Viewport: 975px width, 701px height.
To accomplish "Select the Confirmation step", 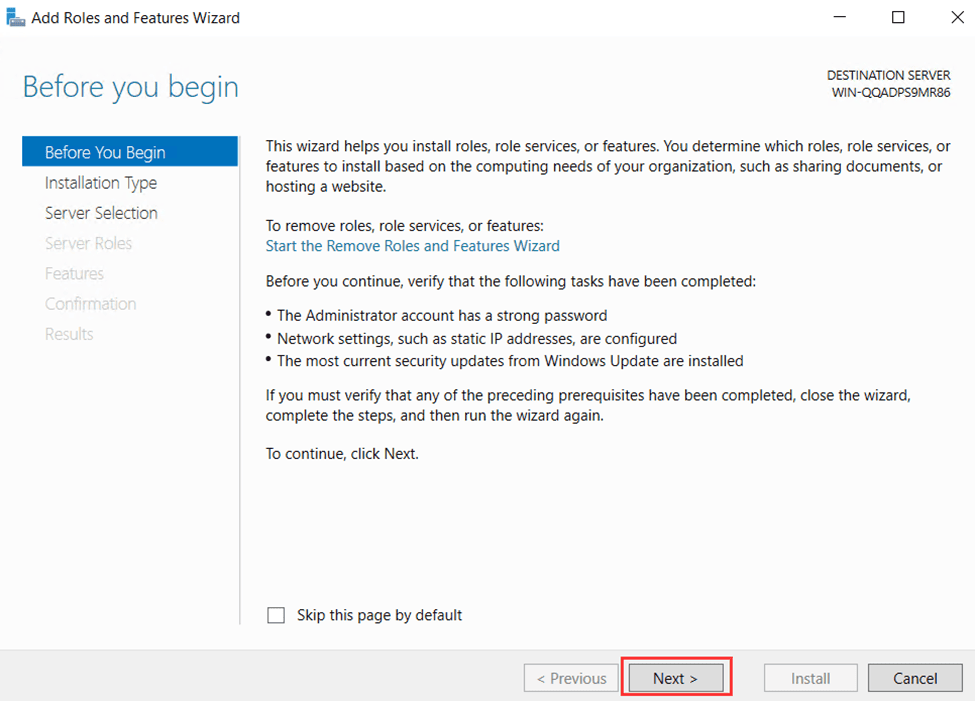I will tap(90, 304).
